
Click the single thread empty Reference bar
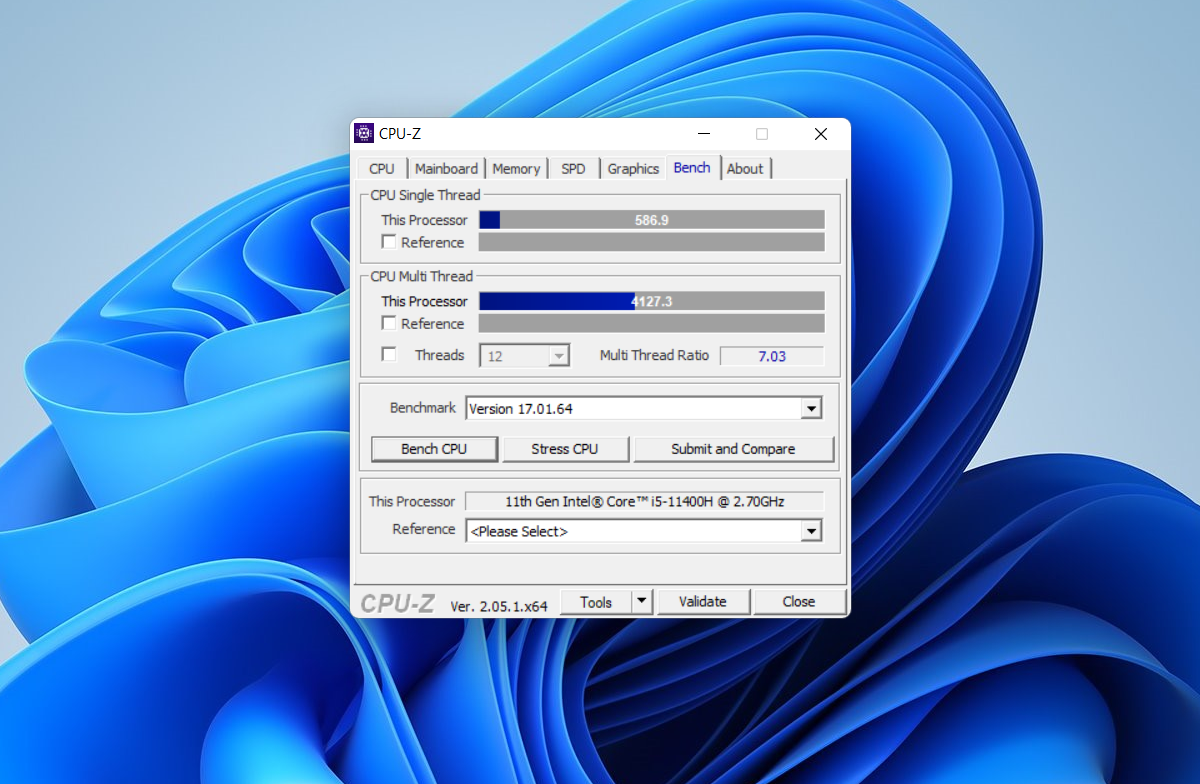[652, 242]
